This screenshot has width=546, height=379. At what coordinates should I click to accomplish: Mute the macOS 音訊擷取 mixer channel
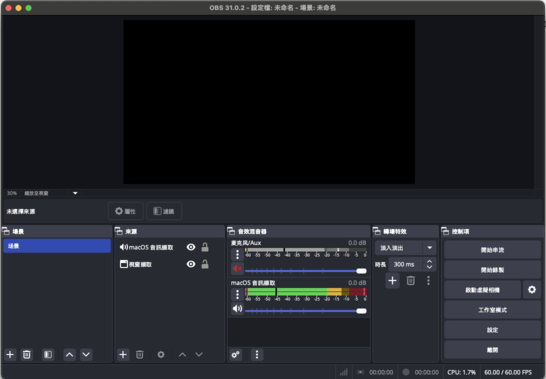[237, 309]
